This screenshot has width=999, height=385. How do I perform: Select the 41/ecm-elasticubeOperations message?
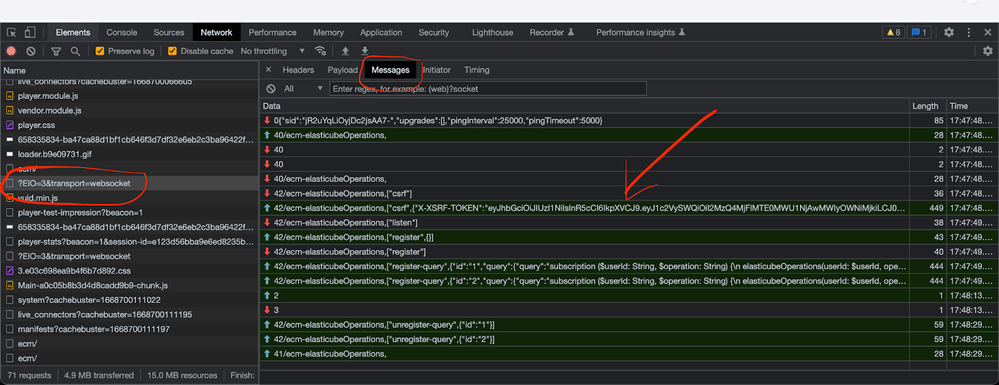click(x=629, y=354)
